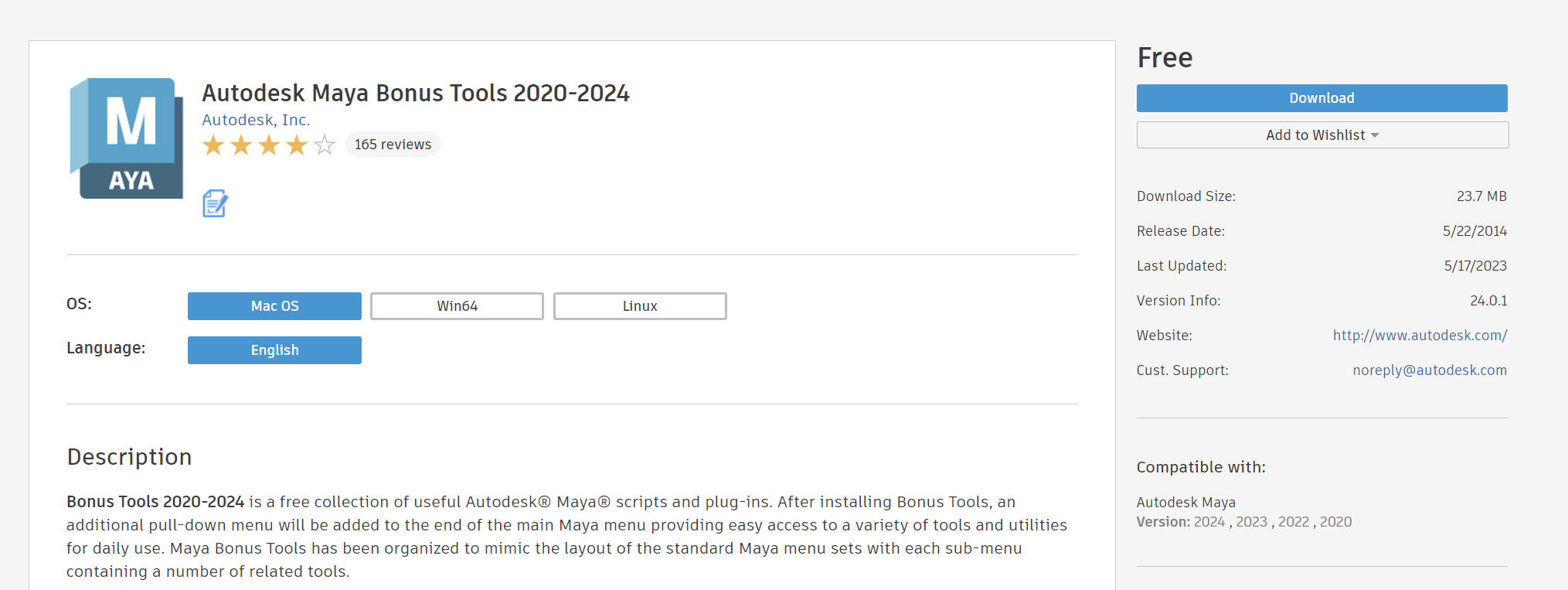The image size is (1568, 590).
Task: Click the fourth rating star
Action: (297, 145)
